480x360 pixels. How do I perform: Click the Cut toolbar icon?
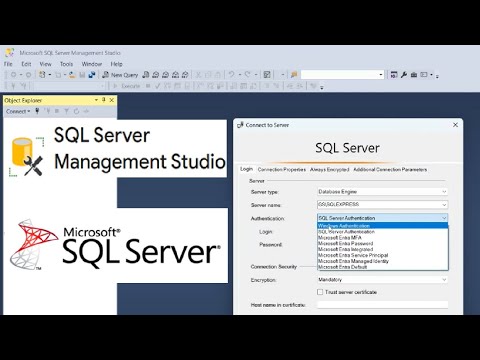(x=198, y=75)
